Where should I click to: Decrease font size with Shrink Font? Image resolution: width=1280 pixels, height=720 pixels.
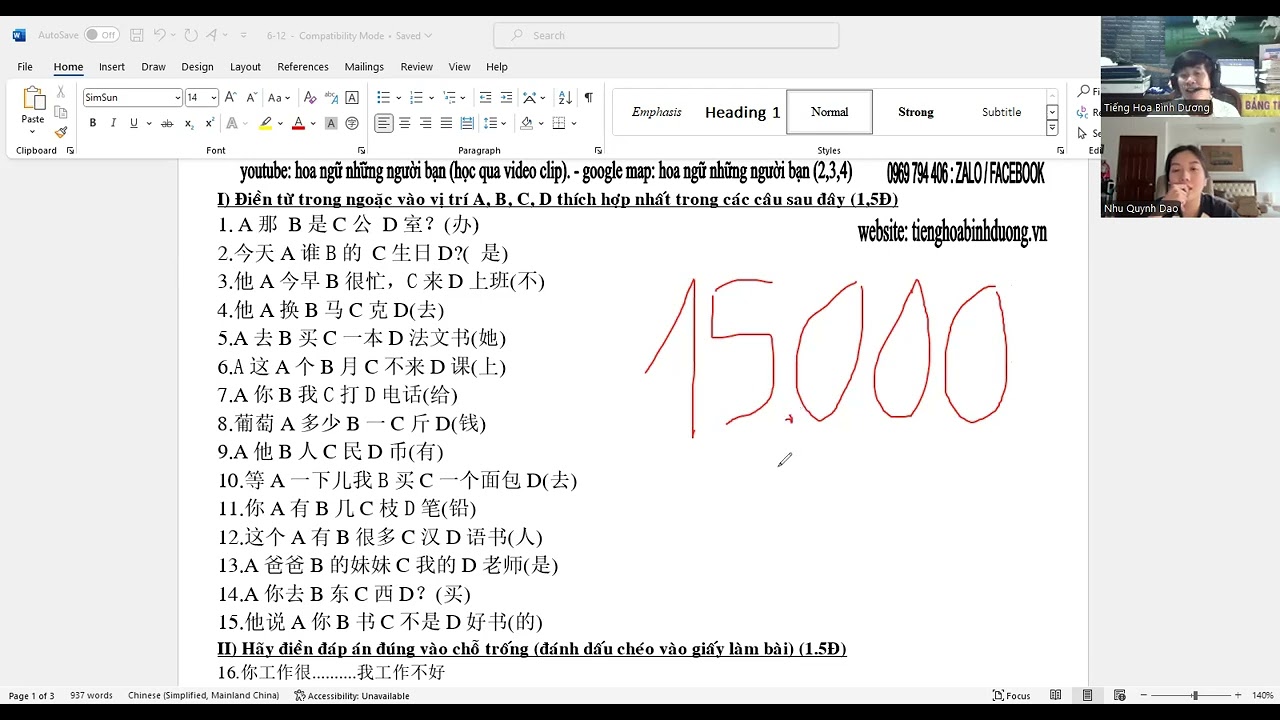click(x=250, y=97)
